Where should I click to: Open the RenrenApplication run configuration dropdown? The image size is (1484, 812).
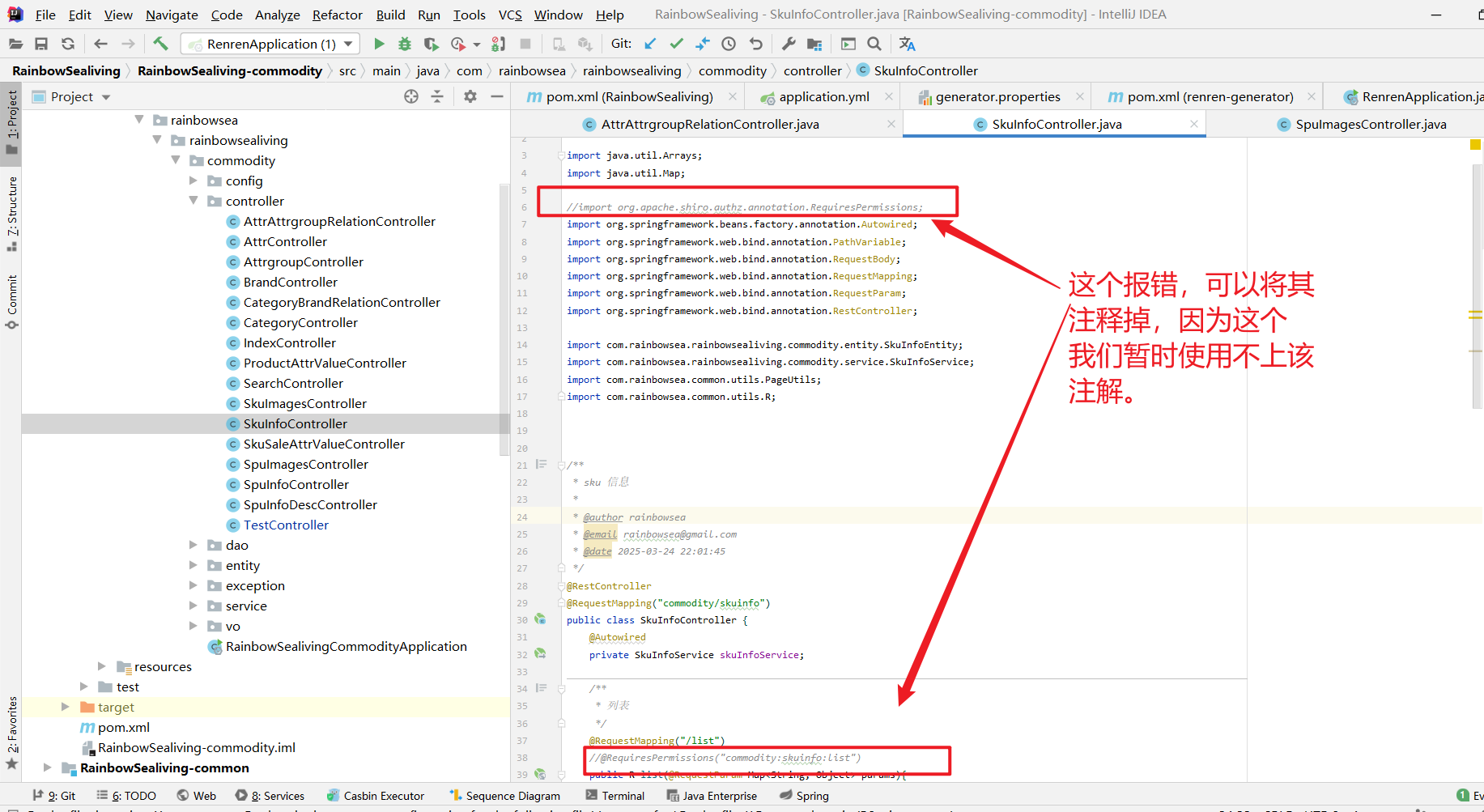(x=270, y=44)
